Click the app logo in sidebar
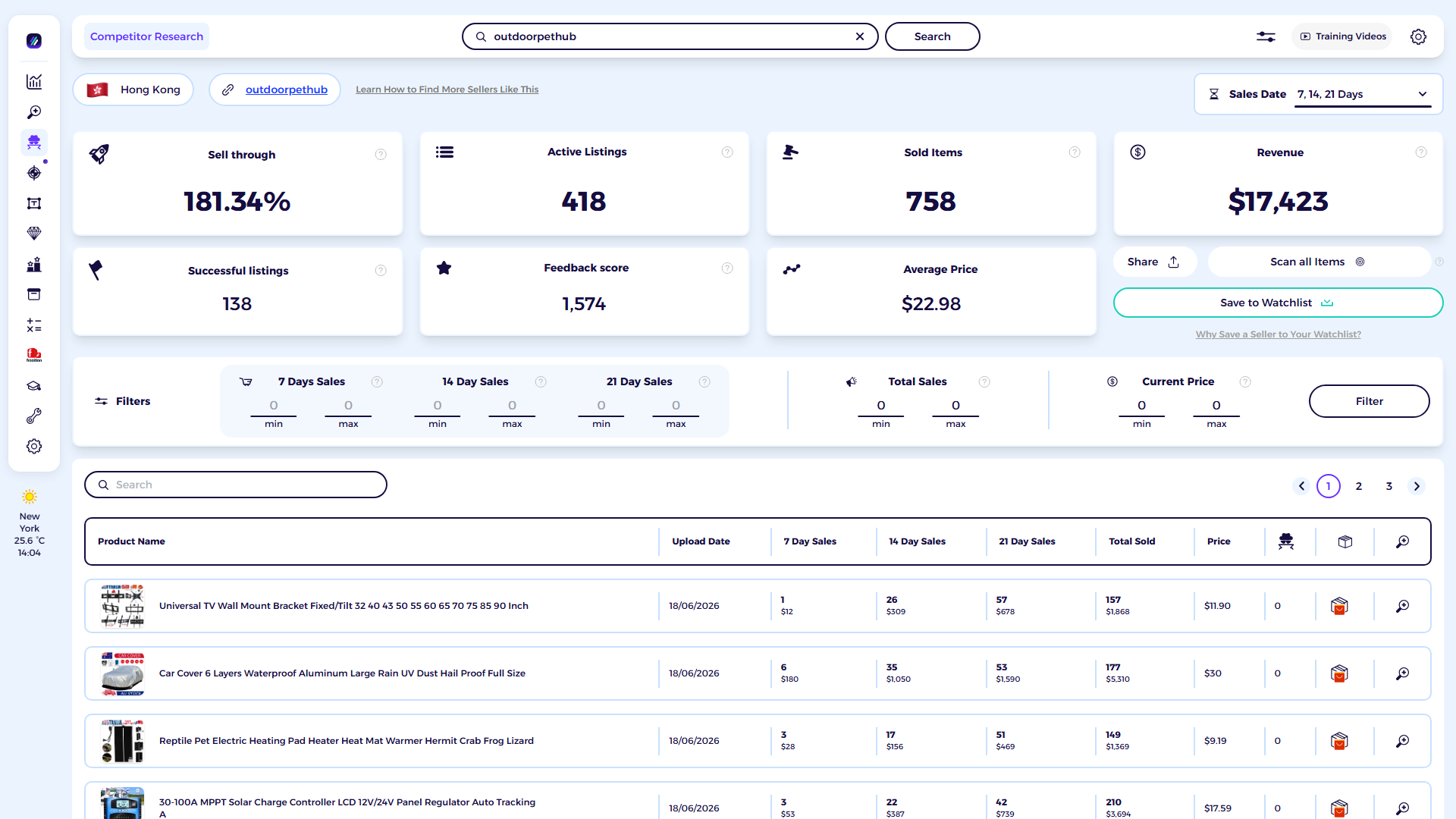This screenshot has width=1456, height=819. pyautogui.click(x=34, y=41)
